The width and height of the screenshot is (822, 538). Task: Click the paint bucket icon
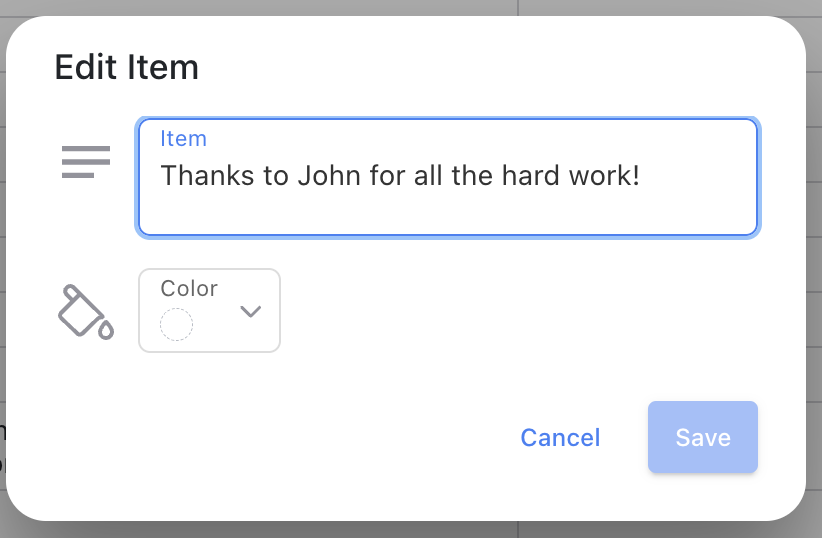[x=86, y=312]
